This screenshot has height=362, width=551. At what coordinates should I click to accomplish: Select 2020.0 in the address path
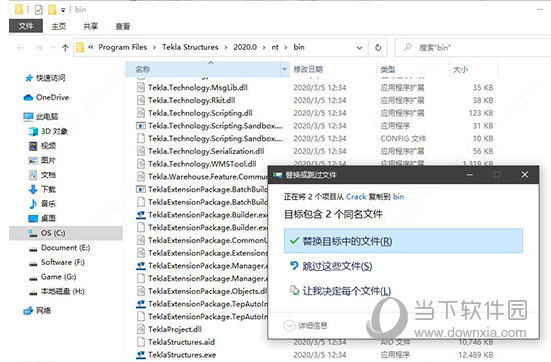pos(245,47)
